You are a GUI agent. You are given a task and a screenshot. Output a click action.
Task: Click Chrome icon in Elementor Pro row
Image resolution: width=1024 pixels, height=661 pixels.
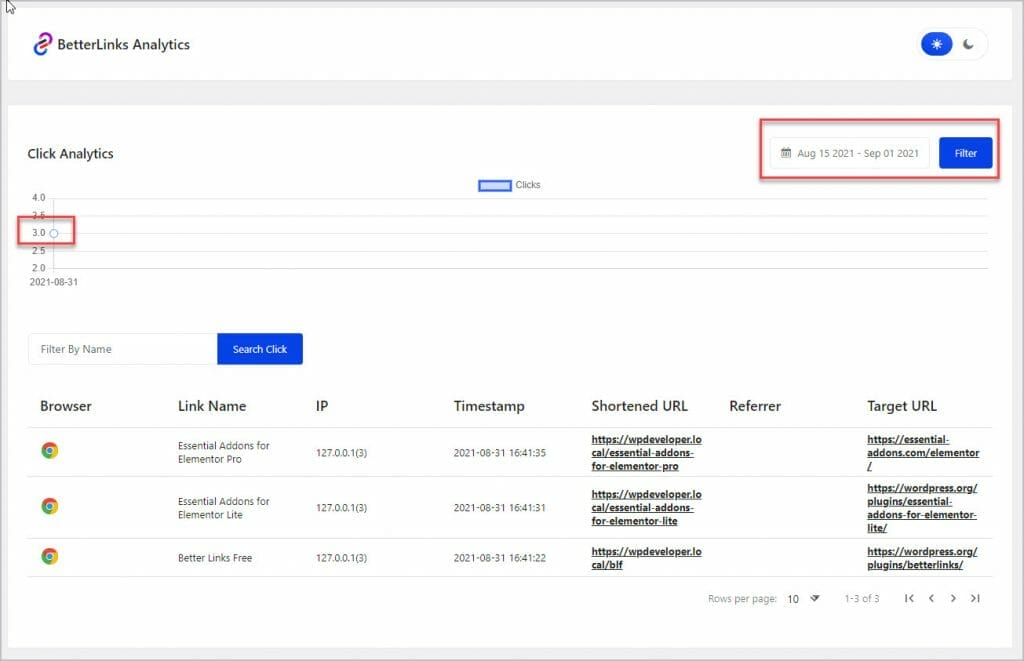point(50,451)
